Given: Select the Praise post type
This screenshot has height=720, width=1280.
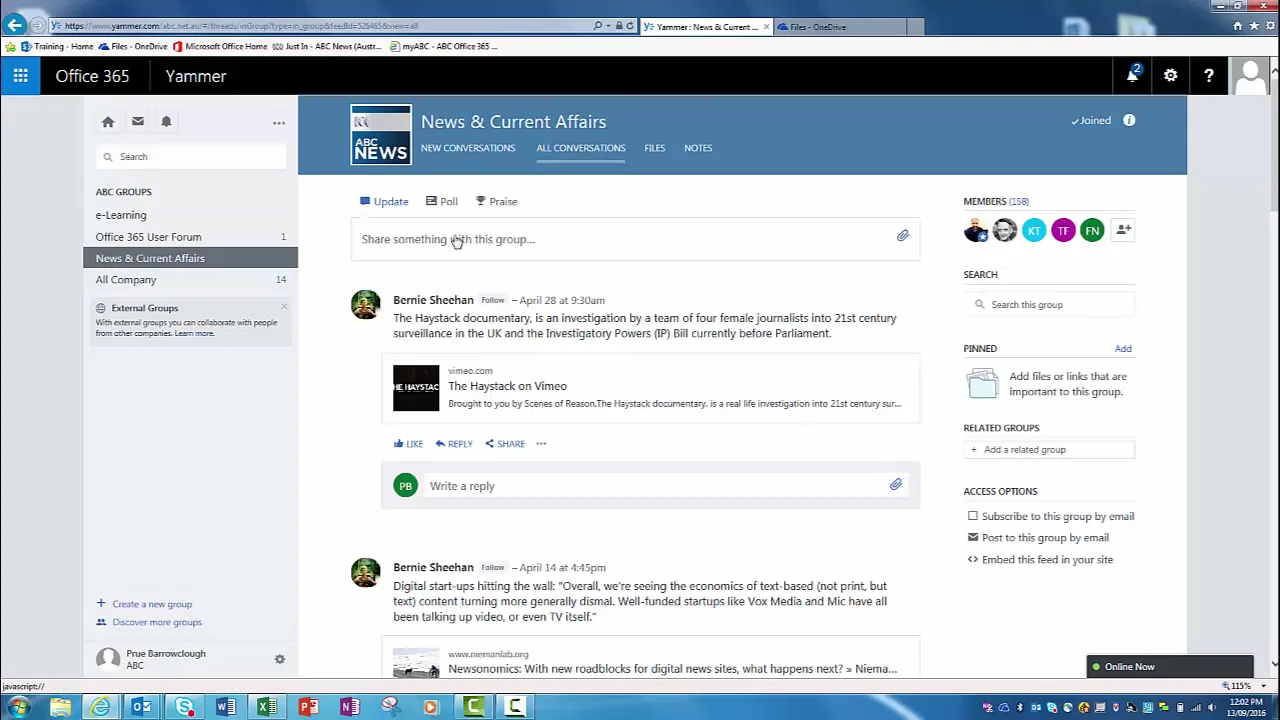Looking at the screenshot, I should click(x=496, y=202).
